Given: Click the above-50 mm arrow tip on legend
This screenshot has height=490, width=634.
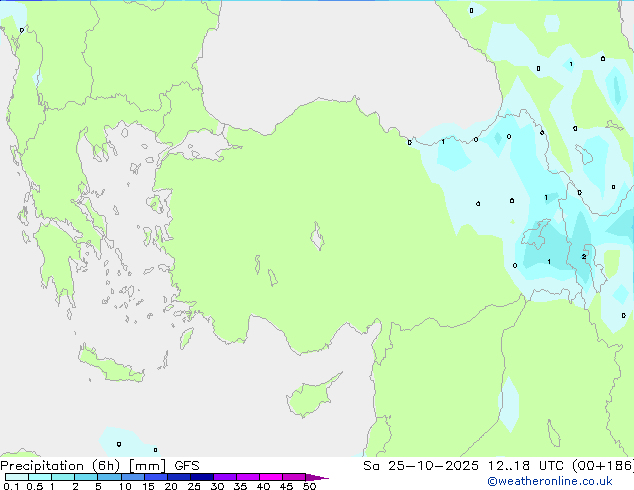Looking at the screenshot, I should [x=317, y=477].
